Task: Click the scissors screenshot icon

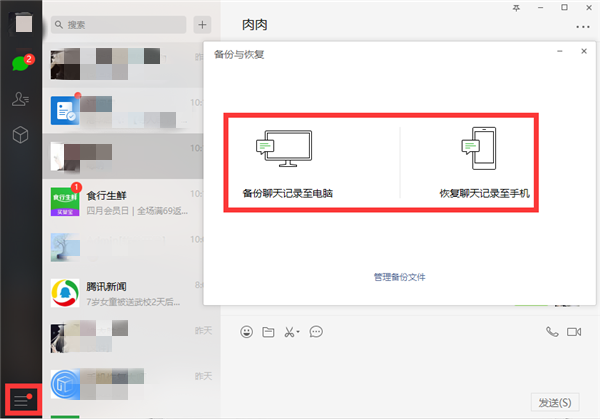Action: 288,331
